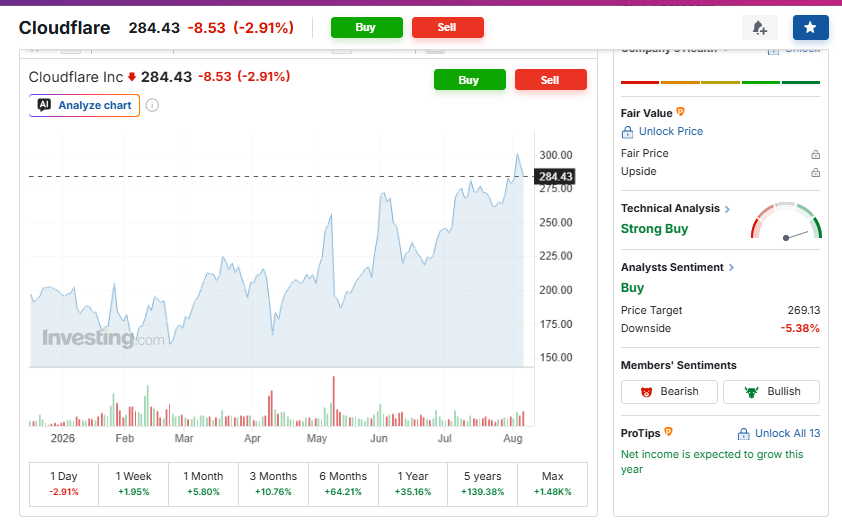Open the Unlock All 13 ProTips link
Image resolution: width=842 pixels, height=528 pixels.
[x=779, y=433]
